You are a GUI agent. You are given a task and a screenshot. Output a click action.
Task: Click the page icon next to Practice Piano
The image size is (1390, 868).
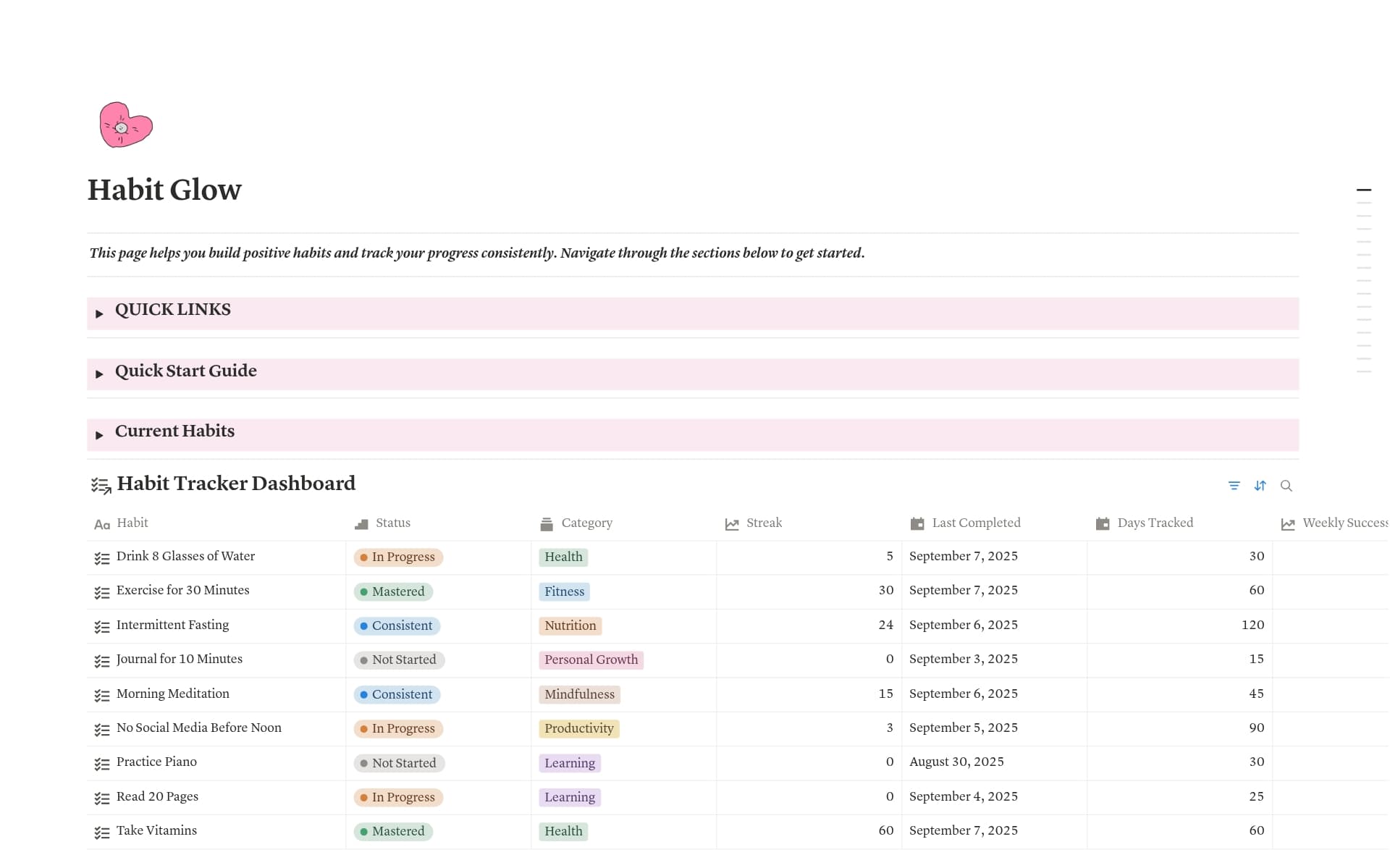click(x=102, y=764)
